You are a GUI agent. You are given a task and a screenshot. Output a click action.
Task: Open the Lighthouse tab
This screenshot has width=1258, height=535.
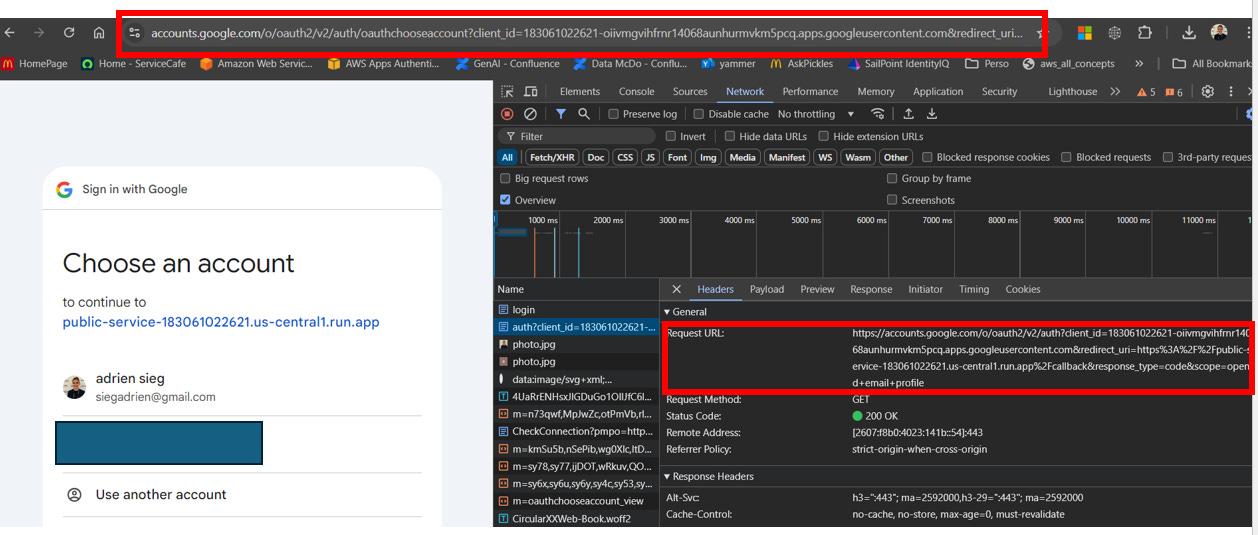(1072, 92)
